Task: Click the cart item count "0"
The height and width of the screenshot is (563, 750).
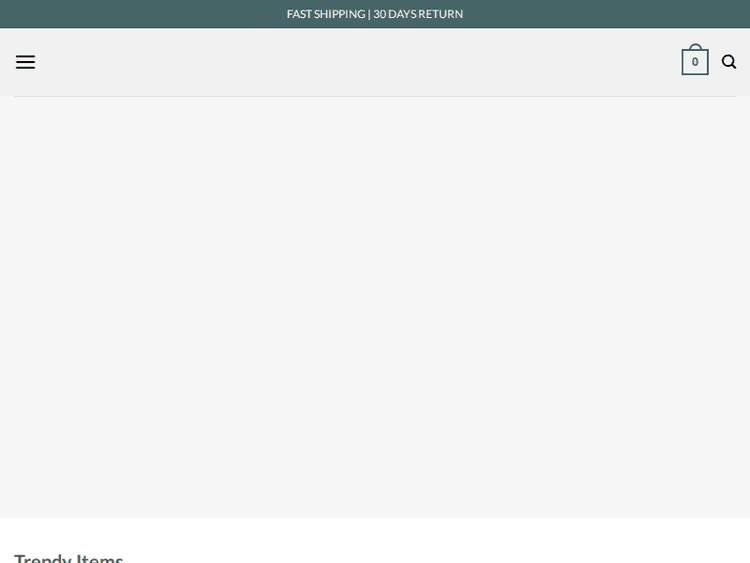Action: 695,63
